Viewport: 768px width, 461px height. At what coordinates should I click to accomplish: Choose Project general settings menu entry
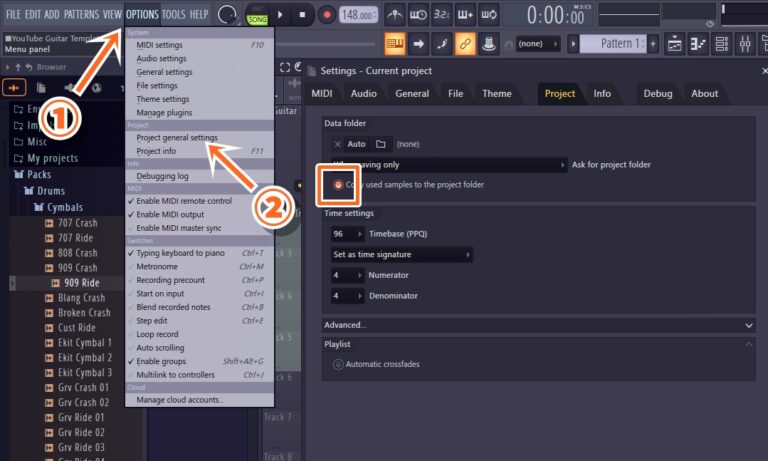click(x=177, y=138)
